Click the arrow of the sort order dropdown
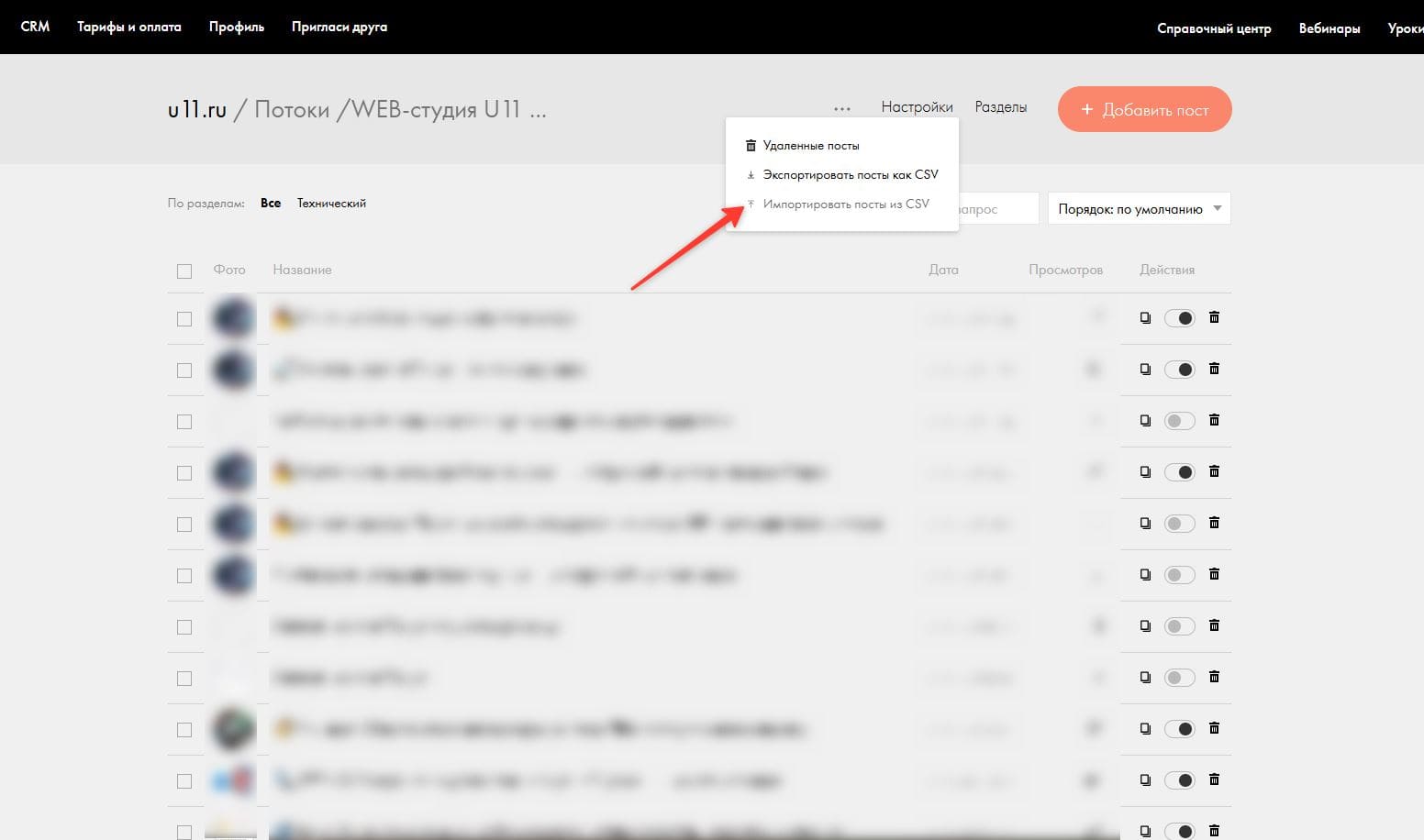This screenshot has height=840, width=1424. coord(1218,208)
